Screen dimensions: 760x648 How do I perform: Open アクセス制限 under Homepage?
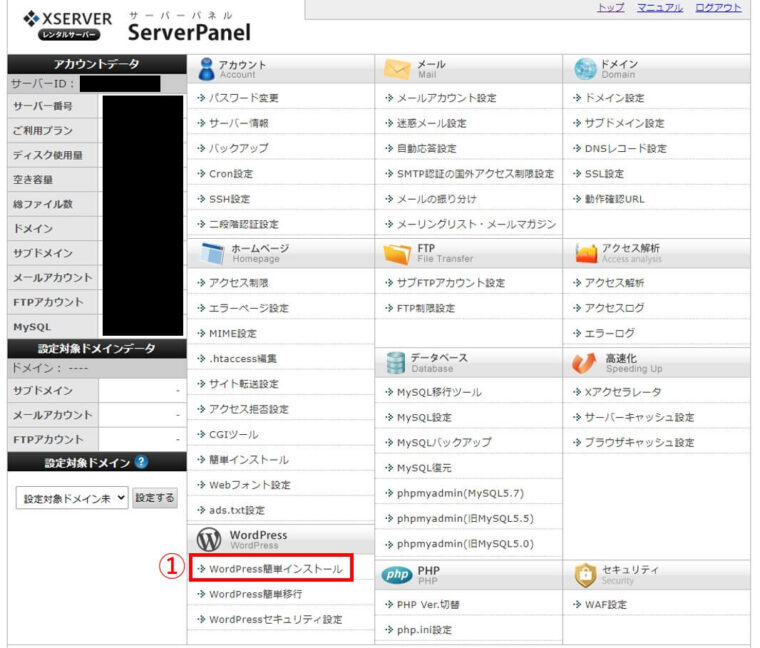coord(238,283)
